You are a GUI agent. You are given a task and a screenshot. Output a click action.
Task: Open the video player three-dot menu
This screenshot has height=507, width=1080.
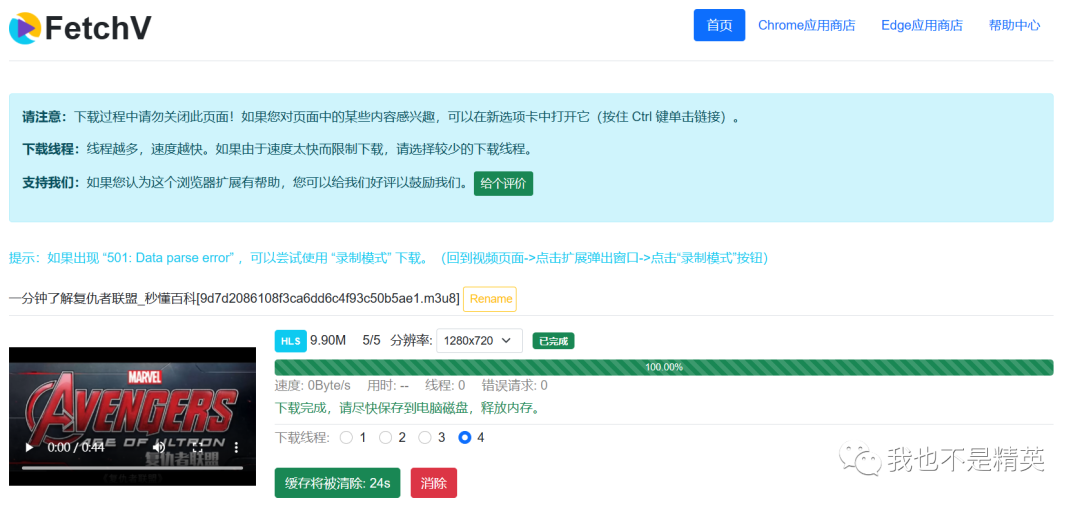click(236, 447)
